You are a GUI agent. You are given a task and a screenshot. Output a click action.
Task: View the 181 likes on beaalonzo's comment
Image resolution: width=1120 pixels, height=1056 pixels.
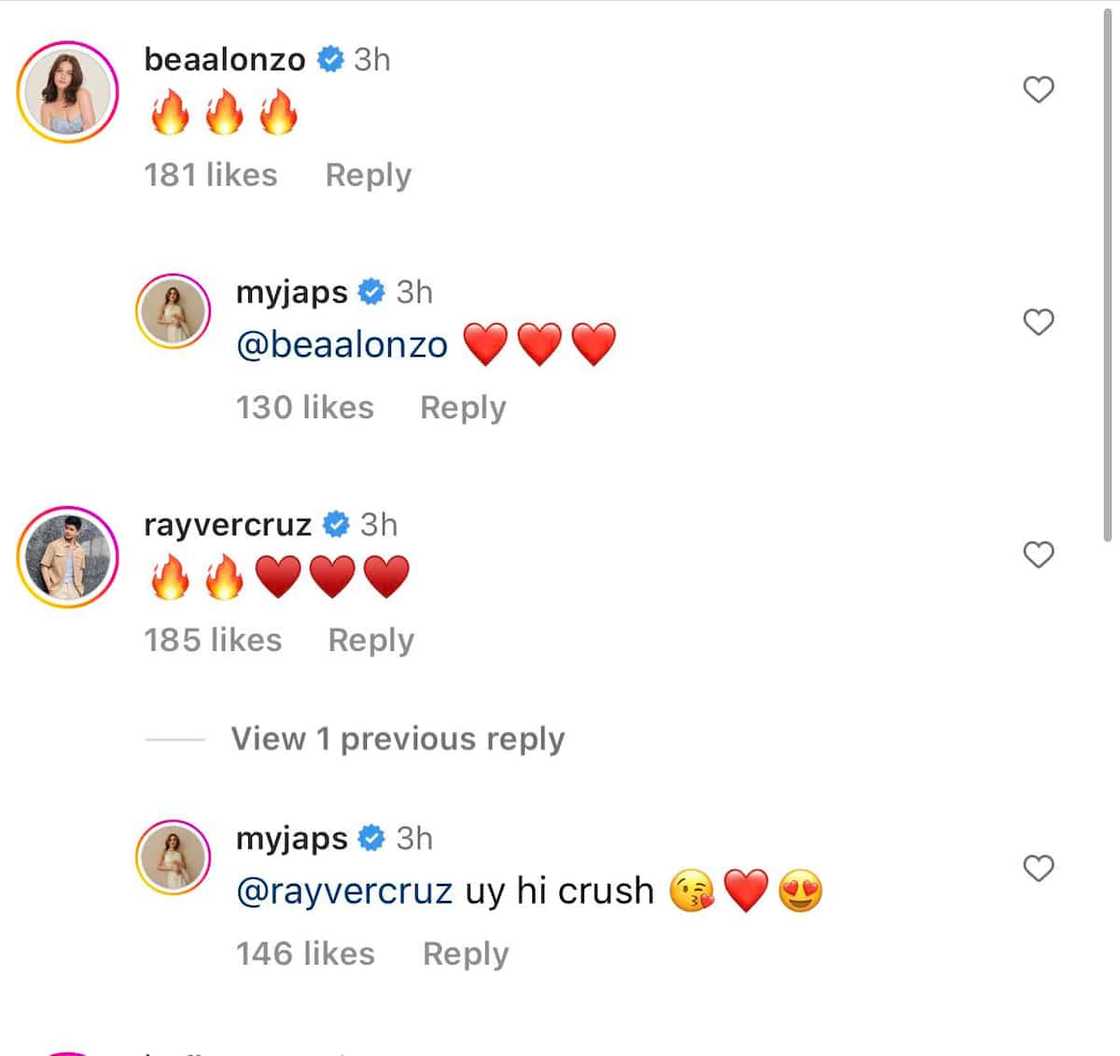pyautogui.click(x=211, y=175)
